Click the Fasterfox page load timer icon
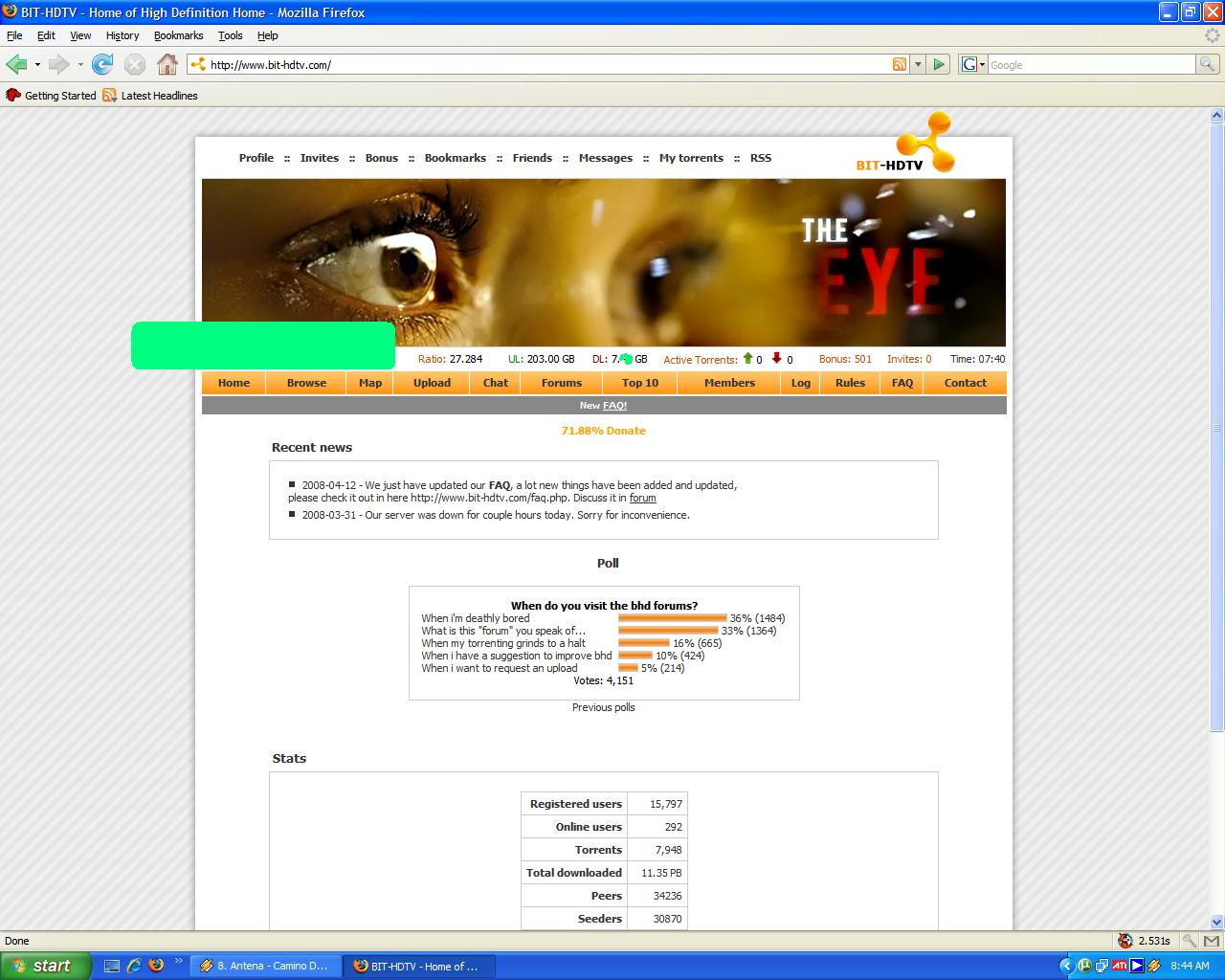The image size is (1225, 980). coord(1125,941)
